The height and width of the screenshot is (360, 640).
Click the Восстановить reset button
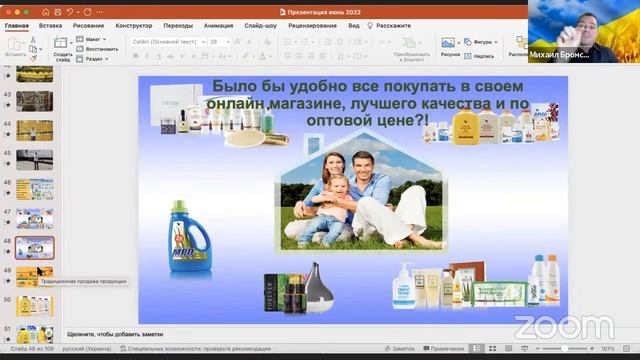tap(97, 49)
